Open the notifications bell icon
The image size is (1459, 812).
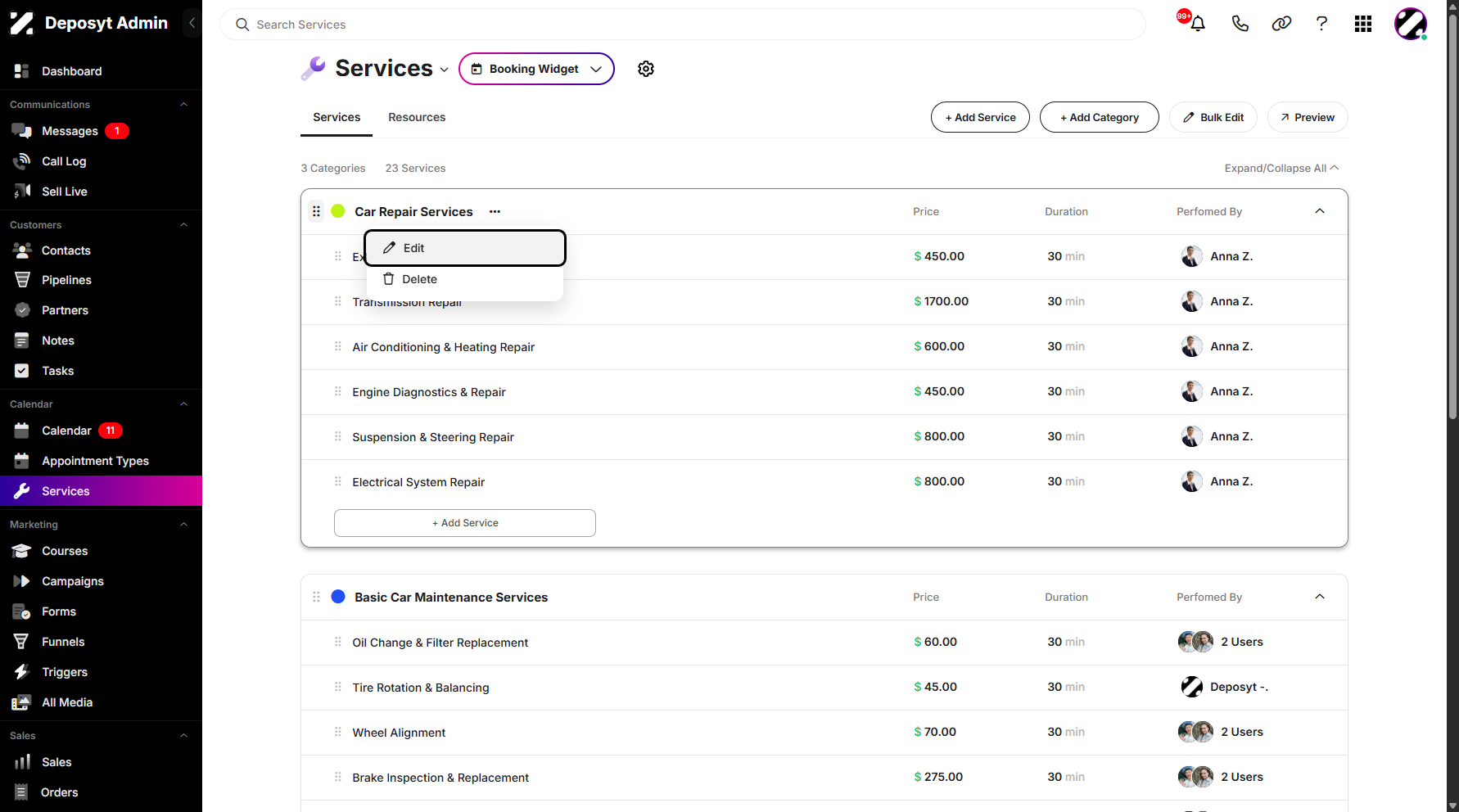tap(1198, 24)
